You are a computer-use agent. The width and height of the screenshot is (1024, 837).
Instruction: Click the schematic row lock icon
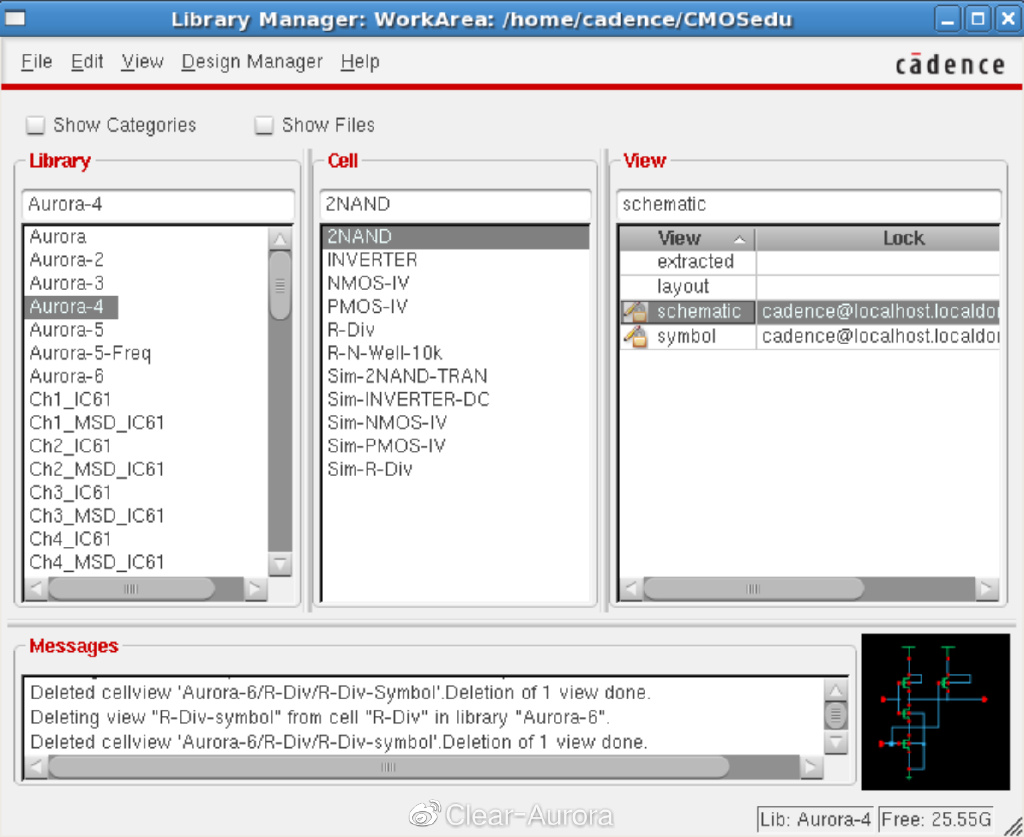tap(635, 311)
